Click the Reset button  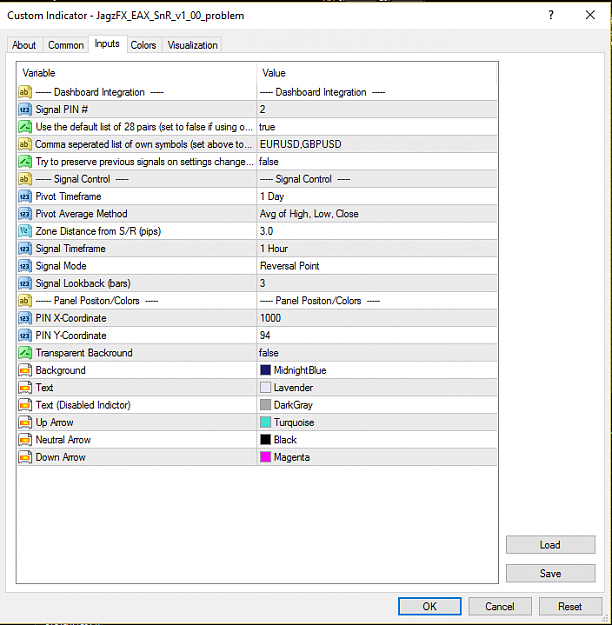[x=570, y=606]
